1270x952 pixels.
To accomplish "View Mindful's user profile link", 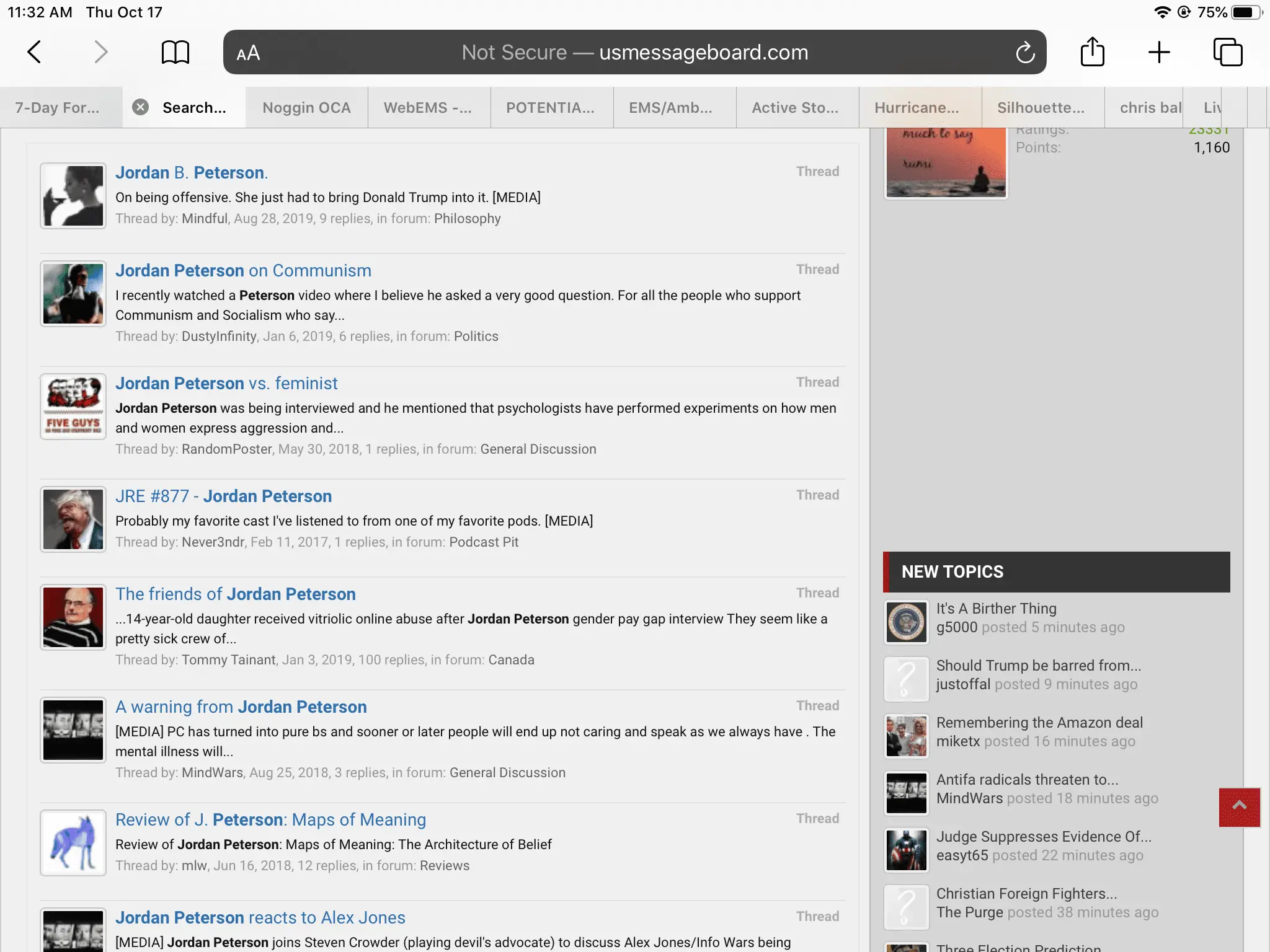I will (205, 218).
